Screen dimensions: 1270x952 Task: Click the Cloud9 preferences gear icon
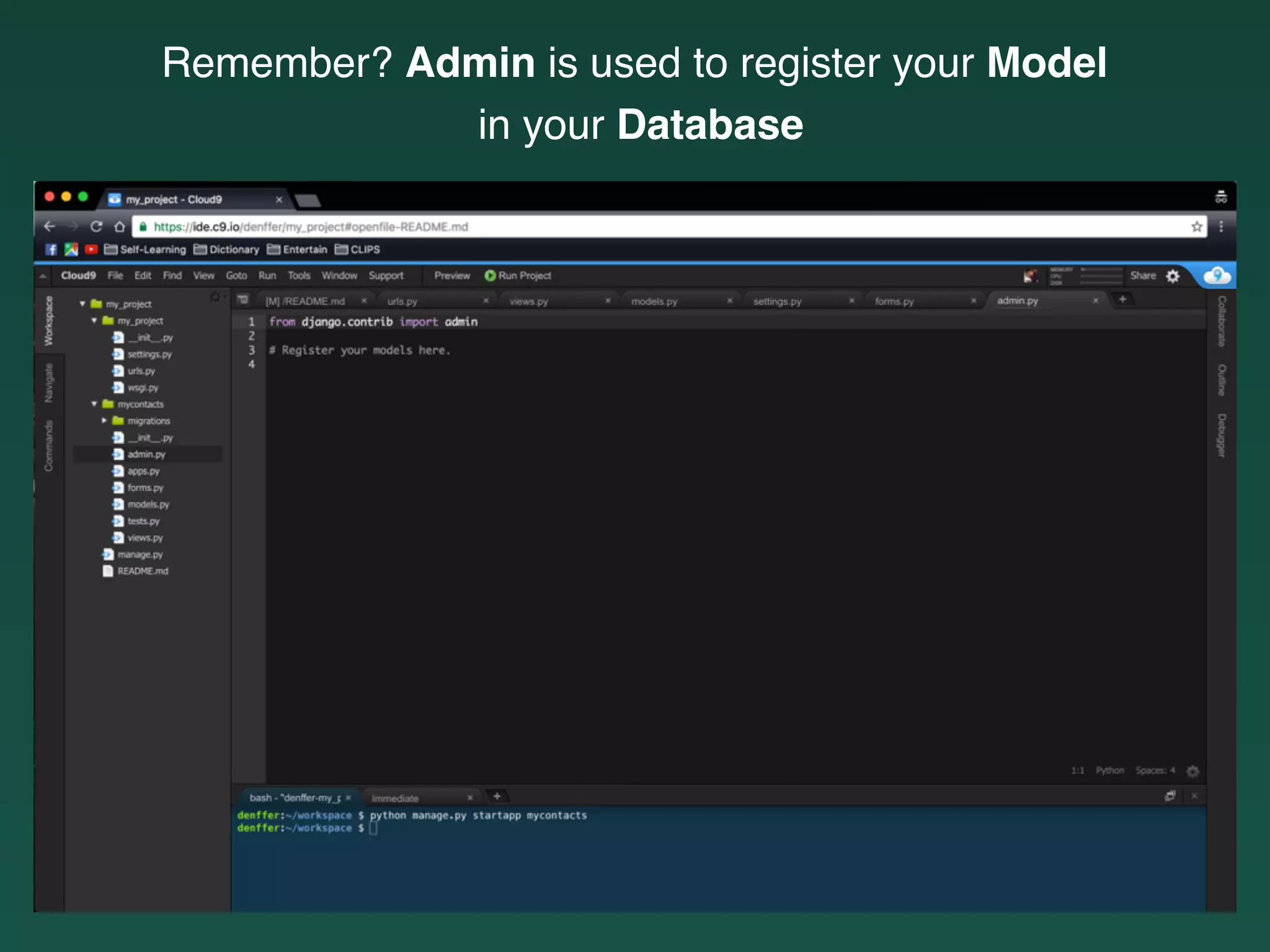tap(1173, 276)
